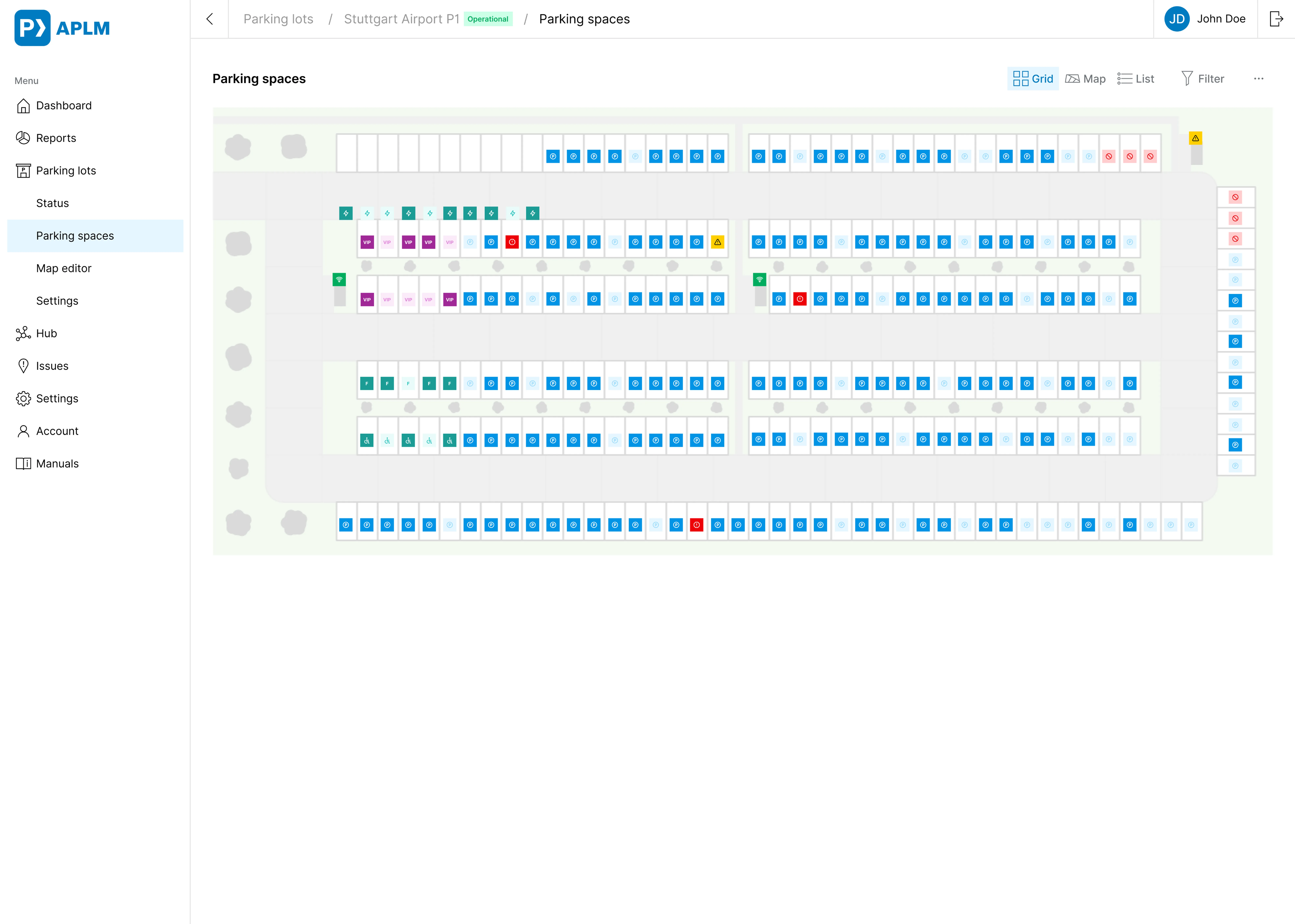Open Manuals from the sidebar
This screenshot has width=1295, height=924.
(x=57, y=464)
